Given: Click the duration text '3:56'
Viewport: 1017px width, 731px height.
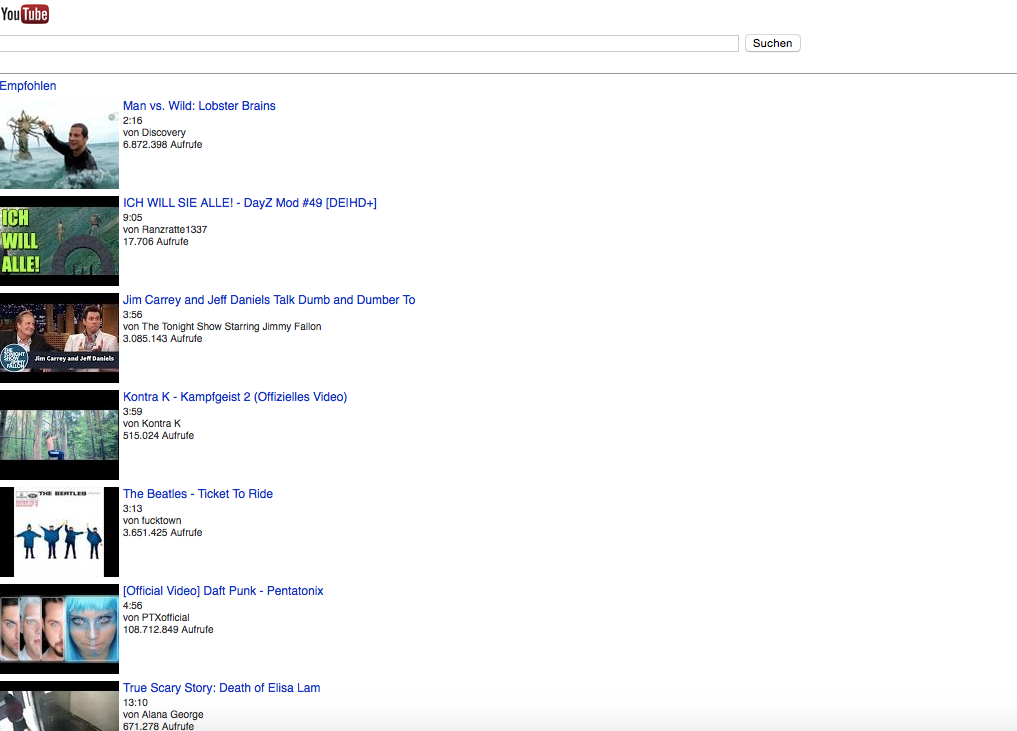Looking at the screenshot, I should point(132,315).
